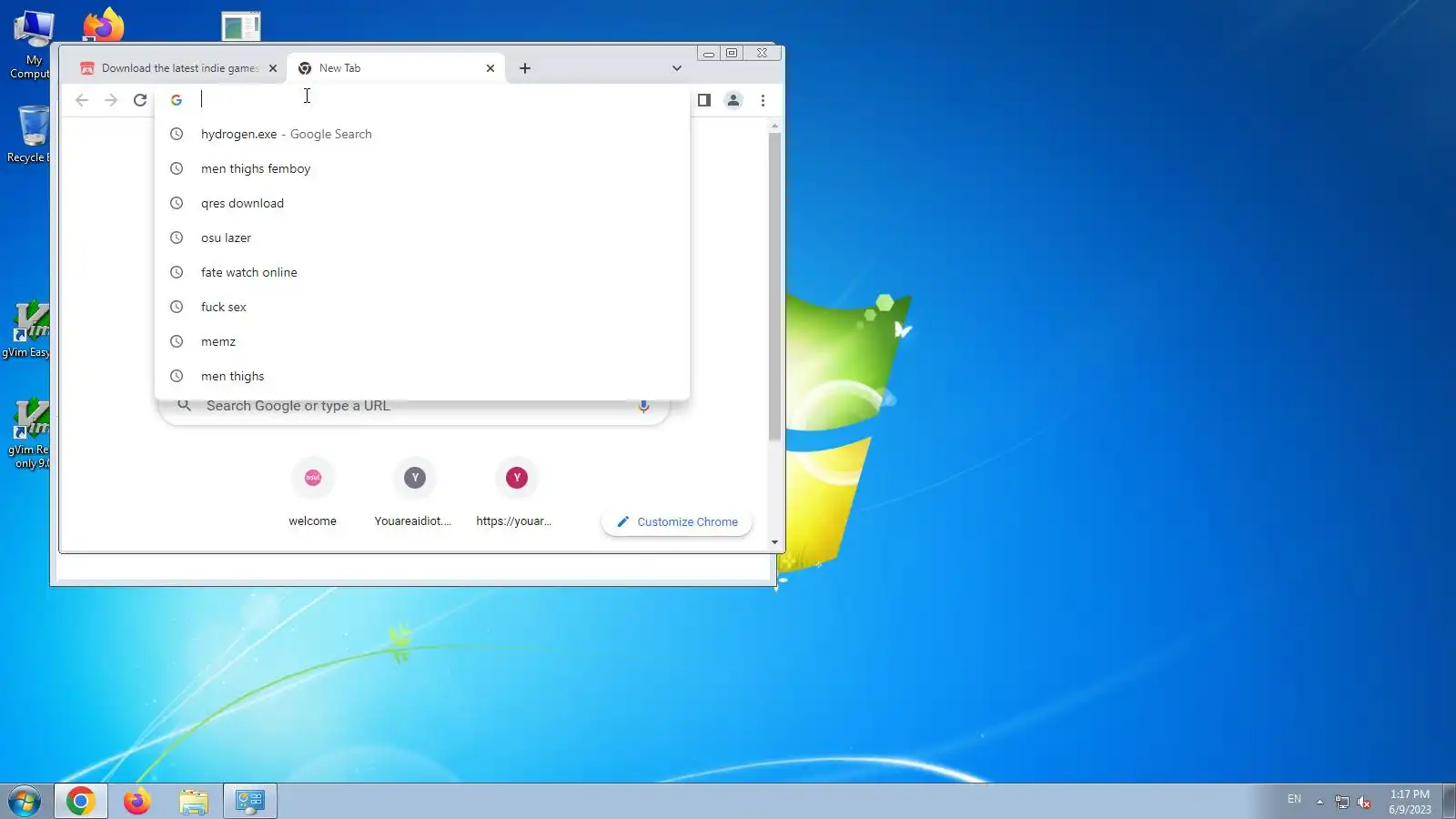Image resolution: width=1456 pixels, height=819 pixels.
Task: Select the memz suggestion
Action: 422,341
